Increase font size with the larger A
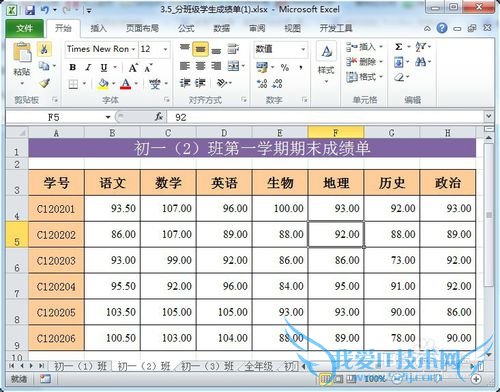Image resolution: width=500 pixels, height=392 pixels. point(133,68)
